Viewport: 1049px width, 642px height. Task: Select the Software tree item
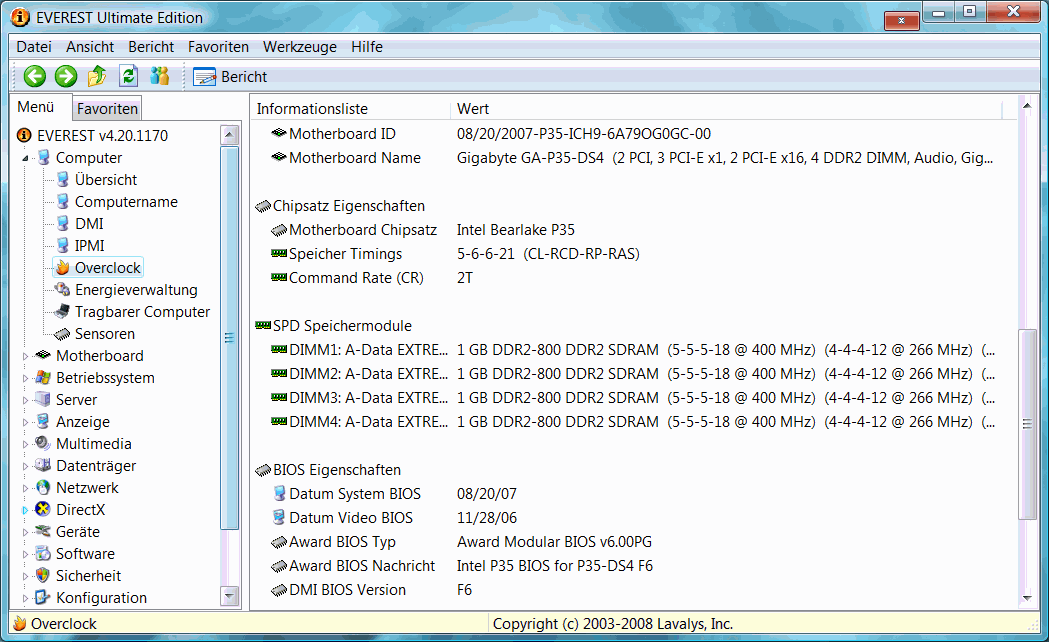pos(85,554)
